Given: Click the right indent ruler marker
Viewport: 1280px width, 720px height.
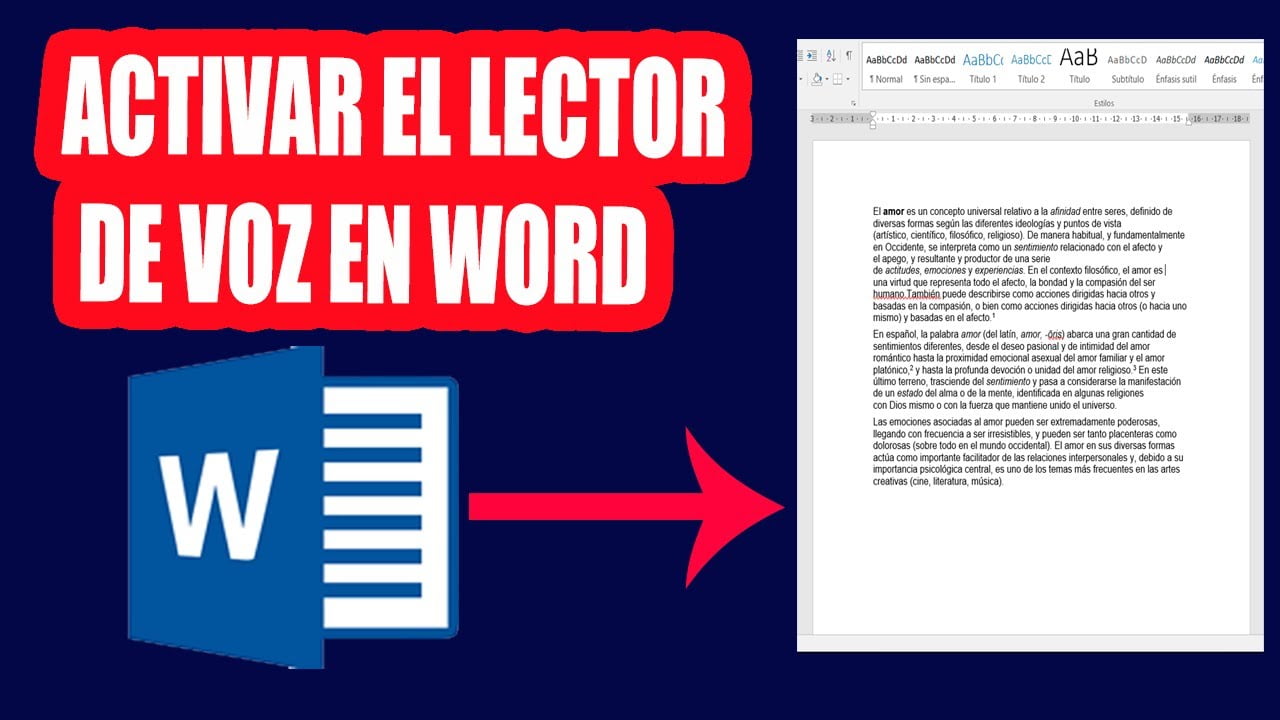Looking at the screenshot, I should click(x=1187, y=122).
